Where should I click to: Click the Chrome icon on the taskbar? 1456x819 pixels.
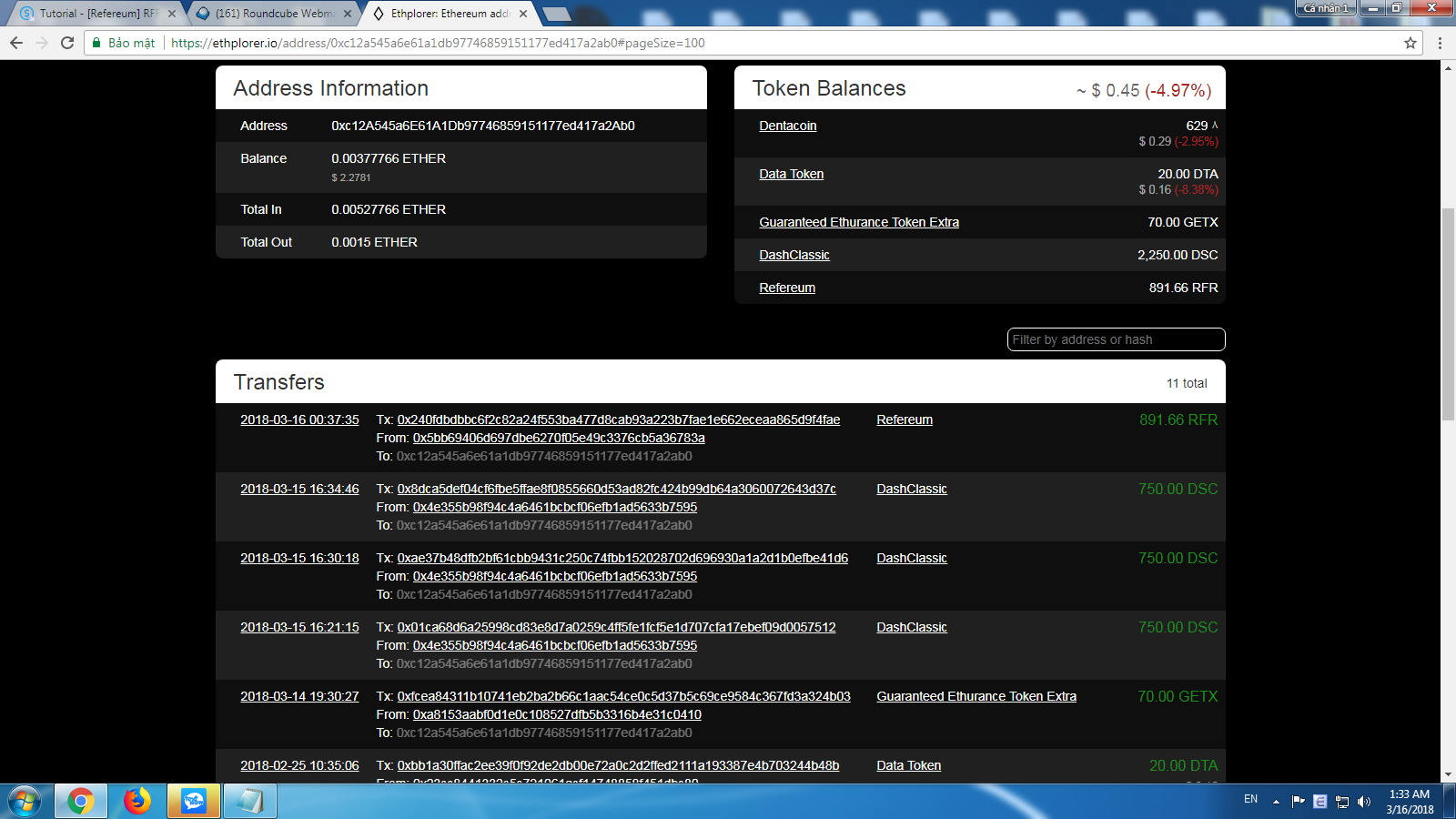[x=80, y=802]
